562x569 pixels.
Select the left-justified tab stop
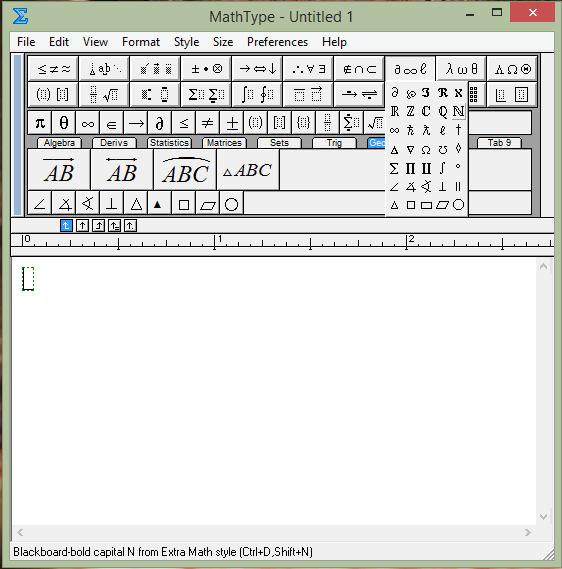tap(66, 226)
